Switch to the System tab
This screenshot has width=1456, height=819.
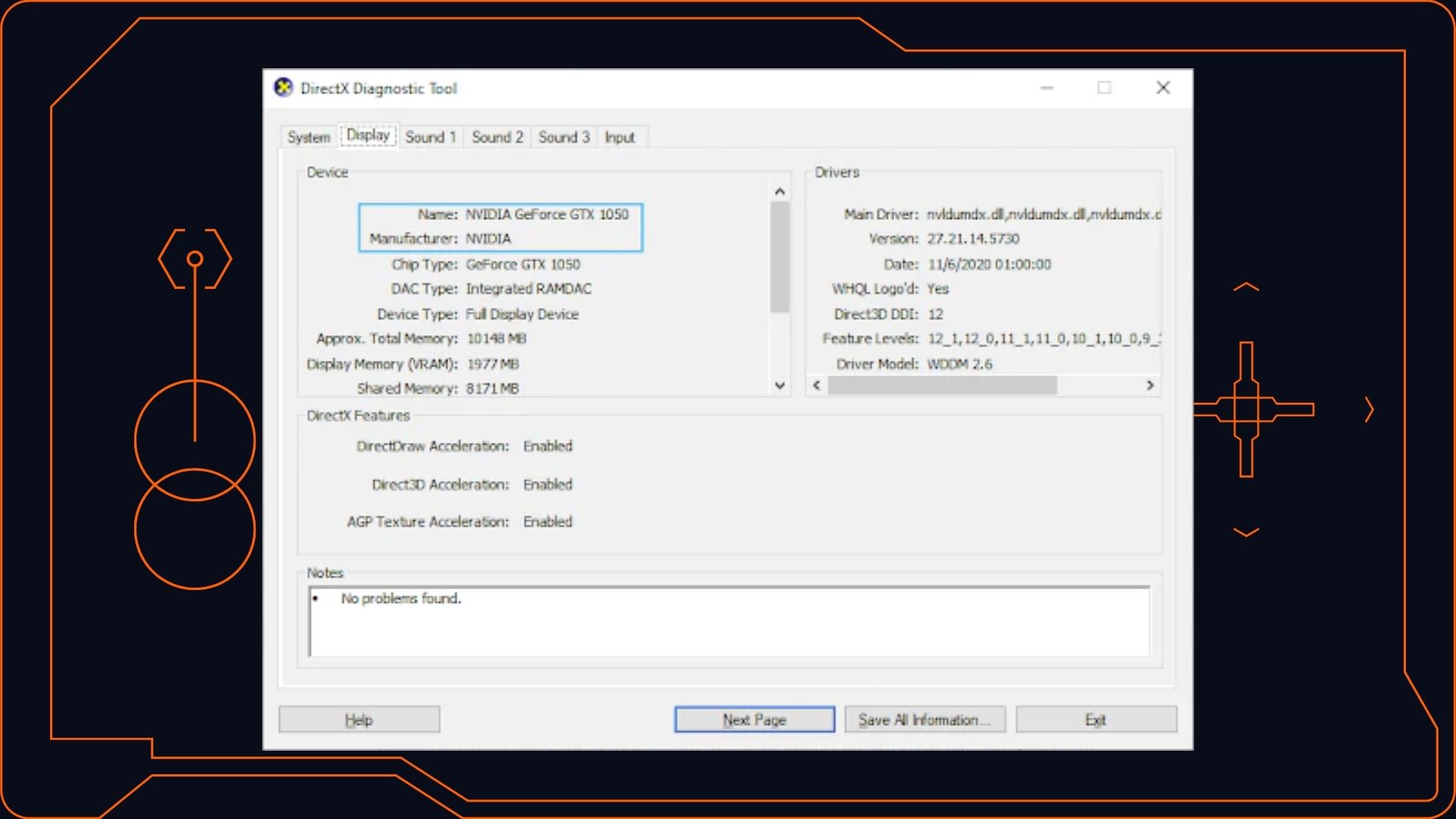(x=309, y=137)
